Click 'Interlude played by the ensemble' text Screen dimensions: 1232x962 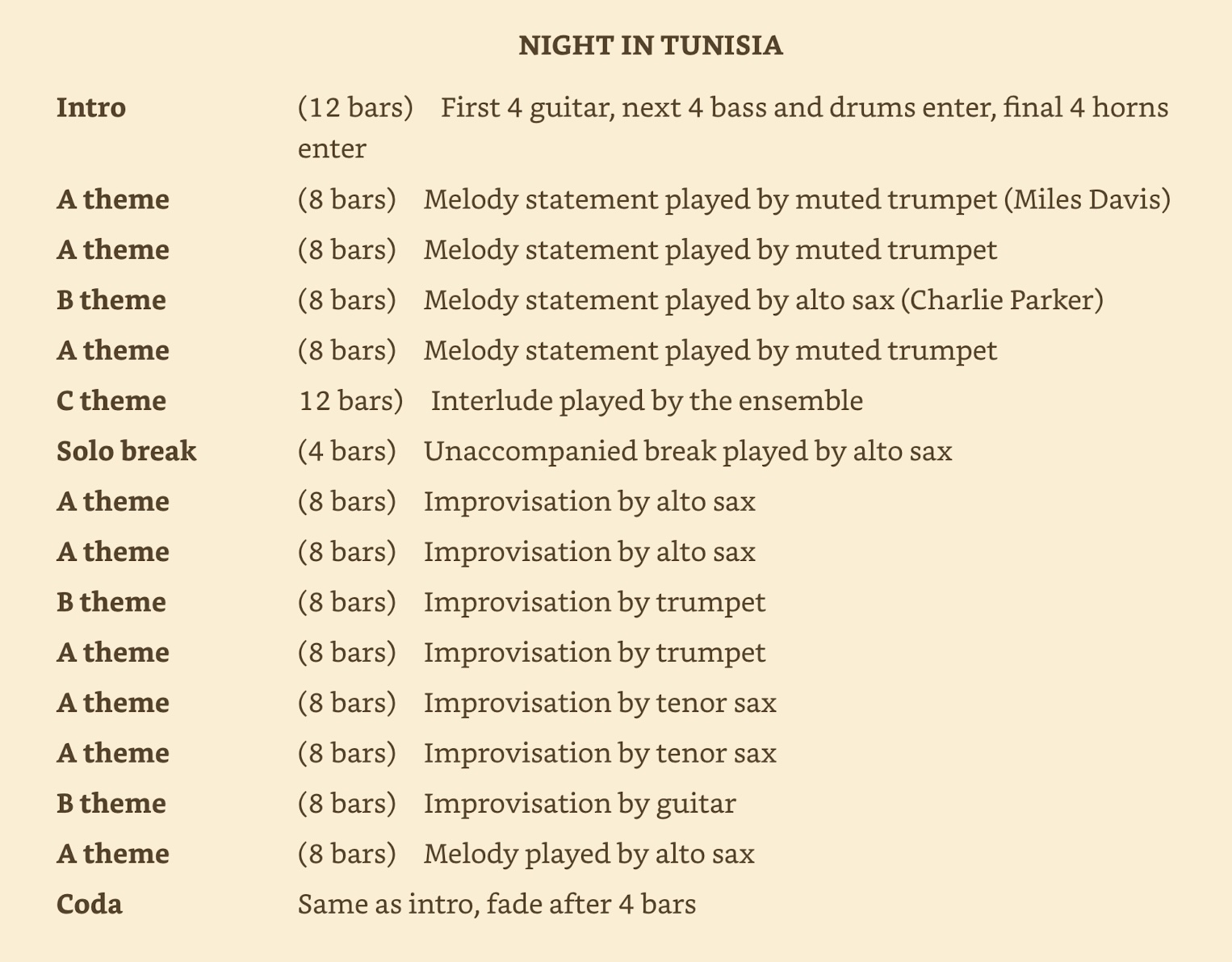[x=647, y=401]
